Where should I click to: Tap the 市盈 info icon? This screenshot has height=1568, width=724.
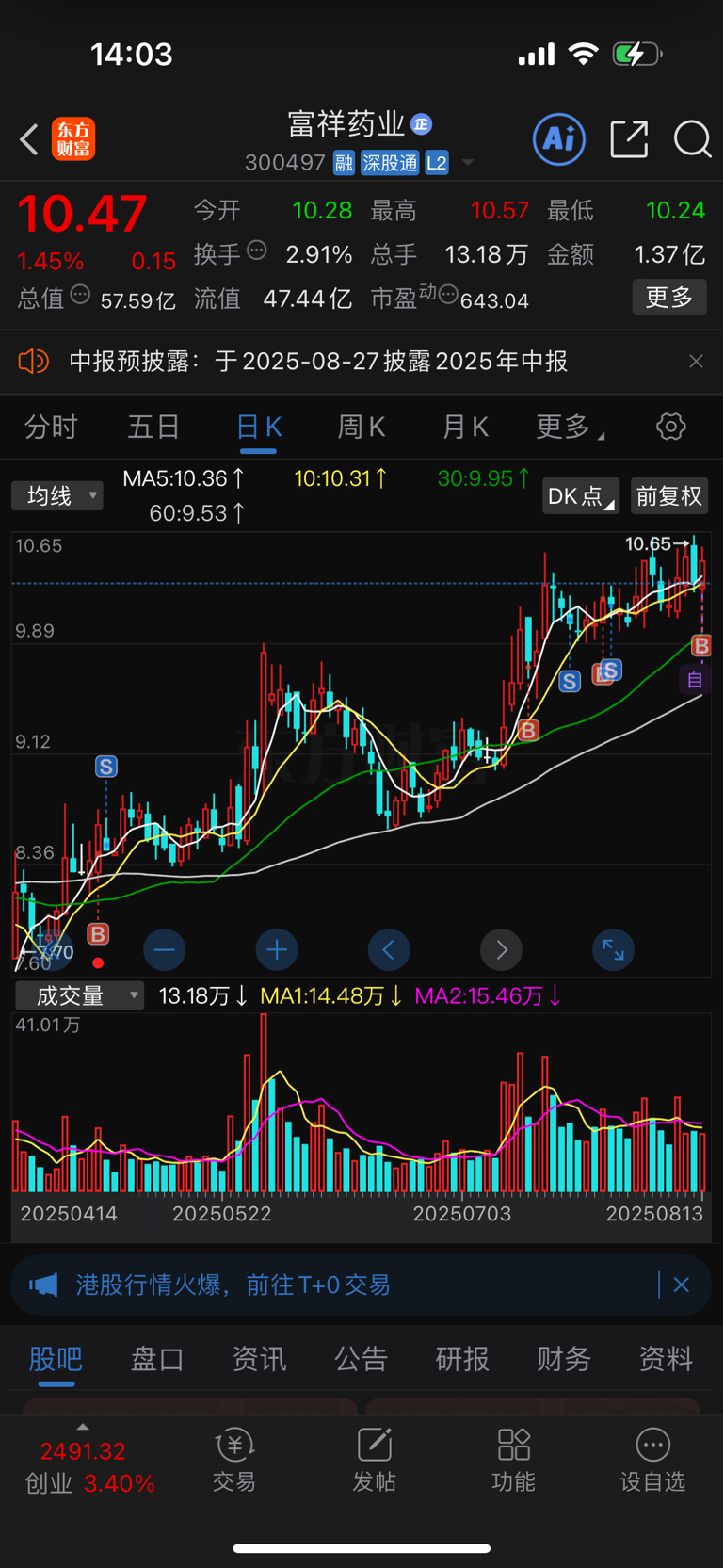(x=448, y=295)
